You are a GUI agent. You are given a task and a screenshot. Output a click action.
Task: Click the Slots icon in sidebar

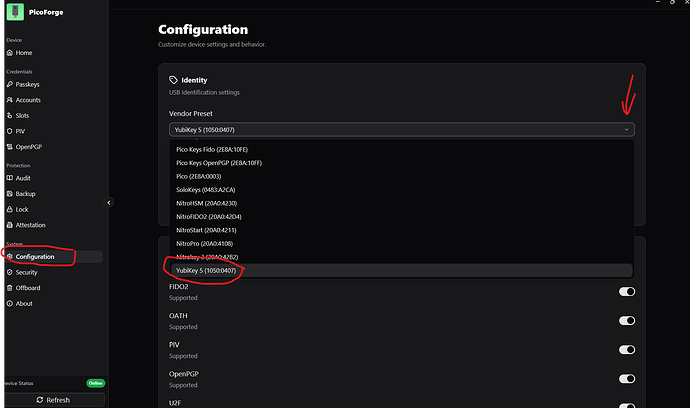click(x=10, y=115)
